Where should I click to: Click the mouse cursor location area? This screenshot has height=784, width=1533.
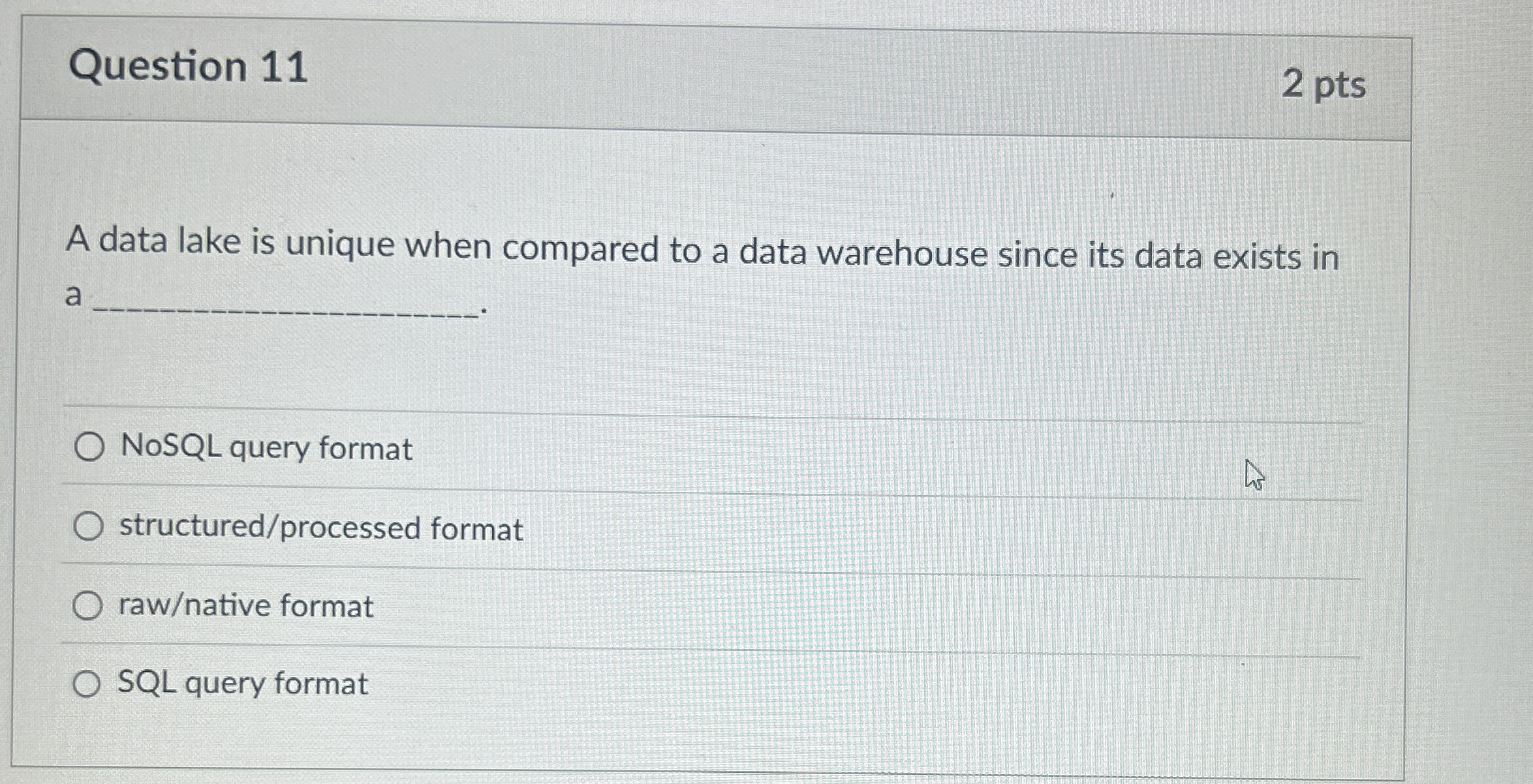tap(1255, 475)
